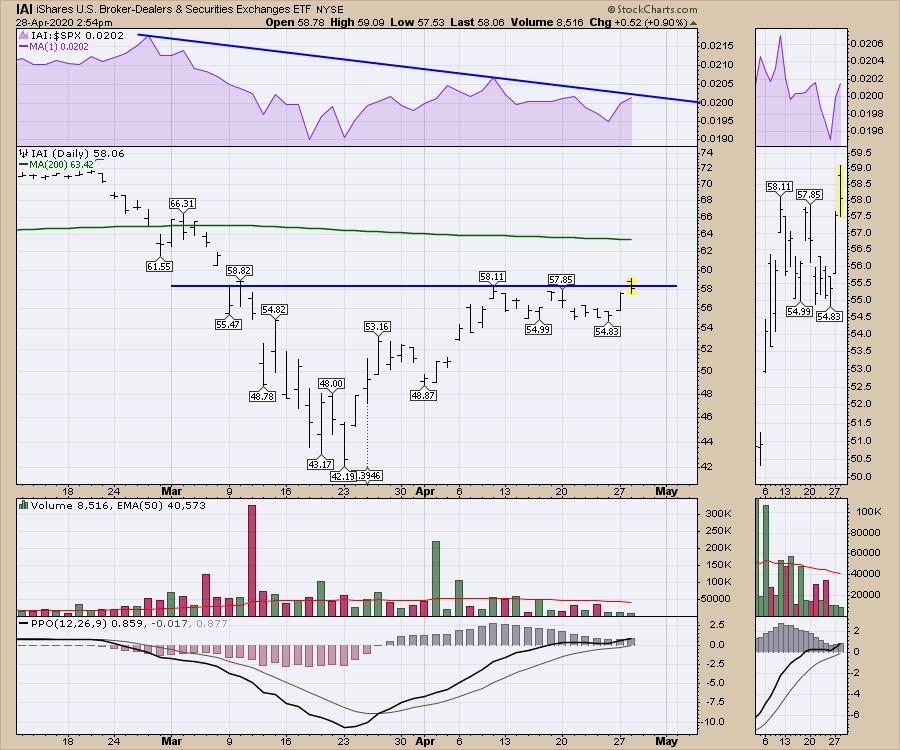The height and width of the screenshot is (750, 900).
Task: Click the 54.99 label in the main chart
Action: (x=538, y=329)
